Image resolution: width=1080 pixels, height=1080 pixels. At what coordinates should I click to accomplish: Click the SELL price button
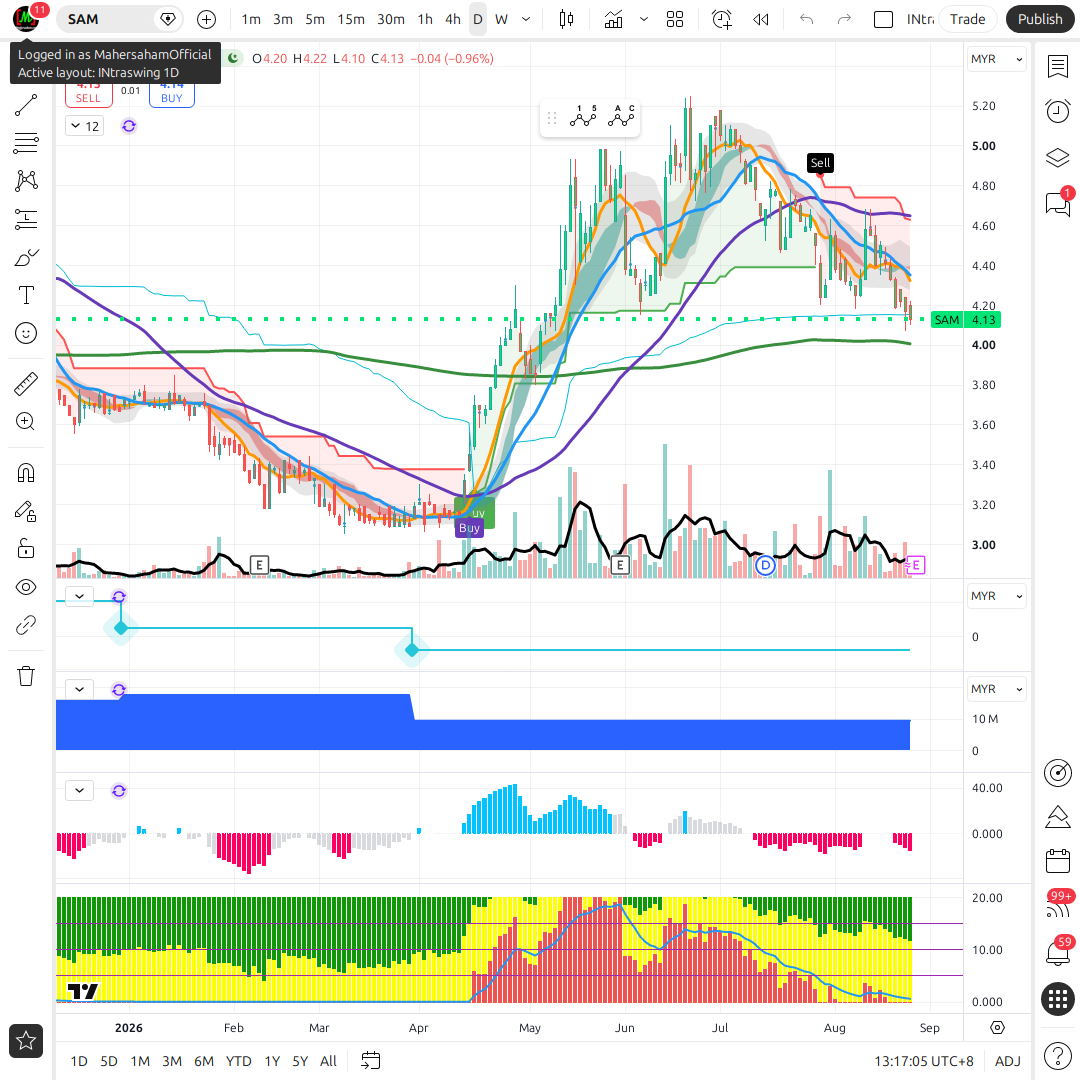[88, 95]
